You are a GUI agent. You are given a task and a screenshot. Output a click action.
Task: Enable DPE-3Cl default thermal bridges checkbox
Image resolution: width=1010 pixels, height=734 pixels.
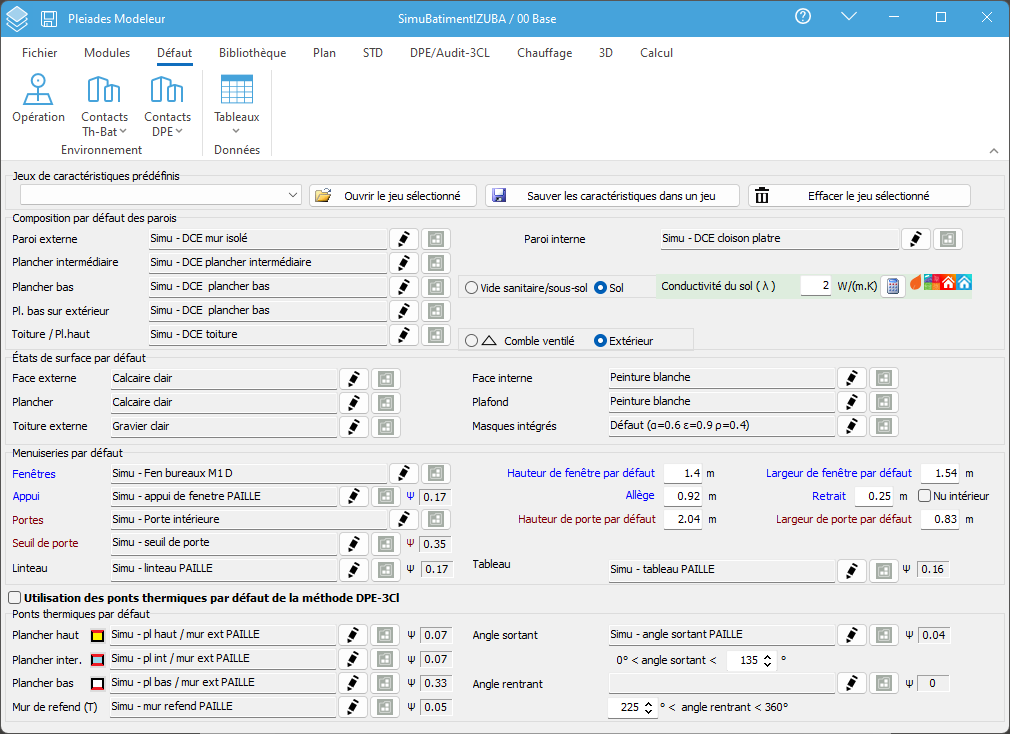14,598
